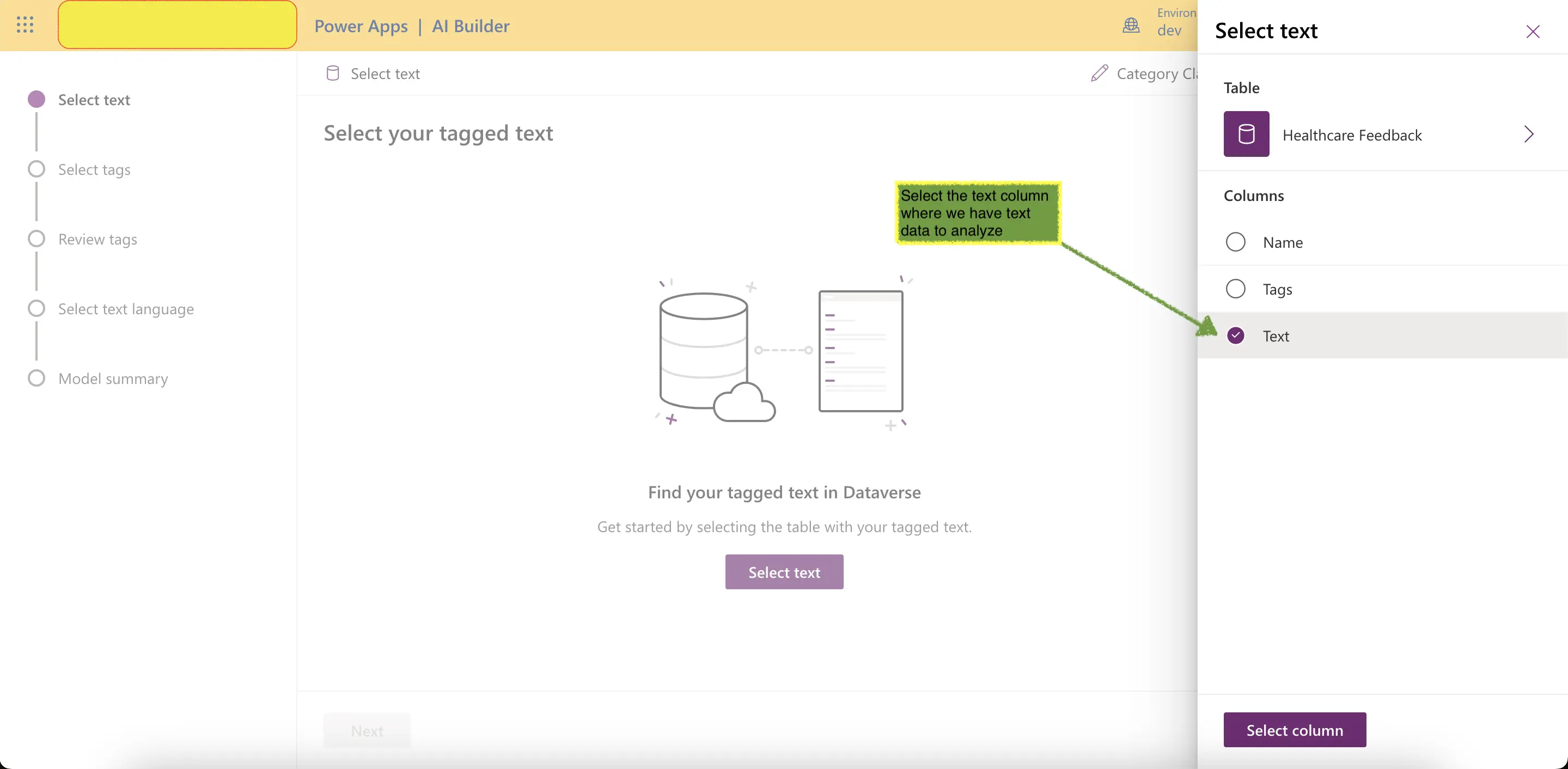Click the Select text button
The image size is (1568, 769).
[x=784, y=571]
